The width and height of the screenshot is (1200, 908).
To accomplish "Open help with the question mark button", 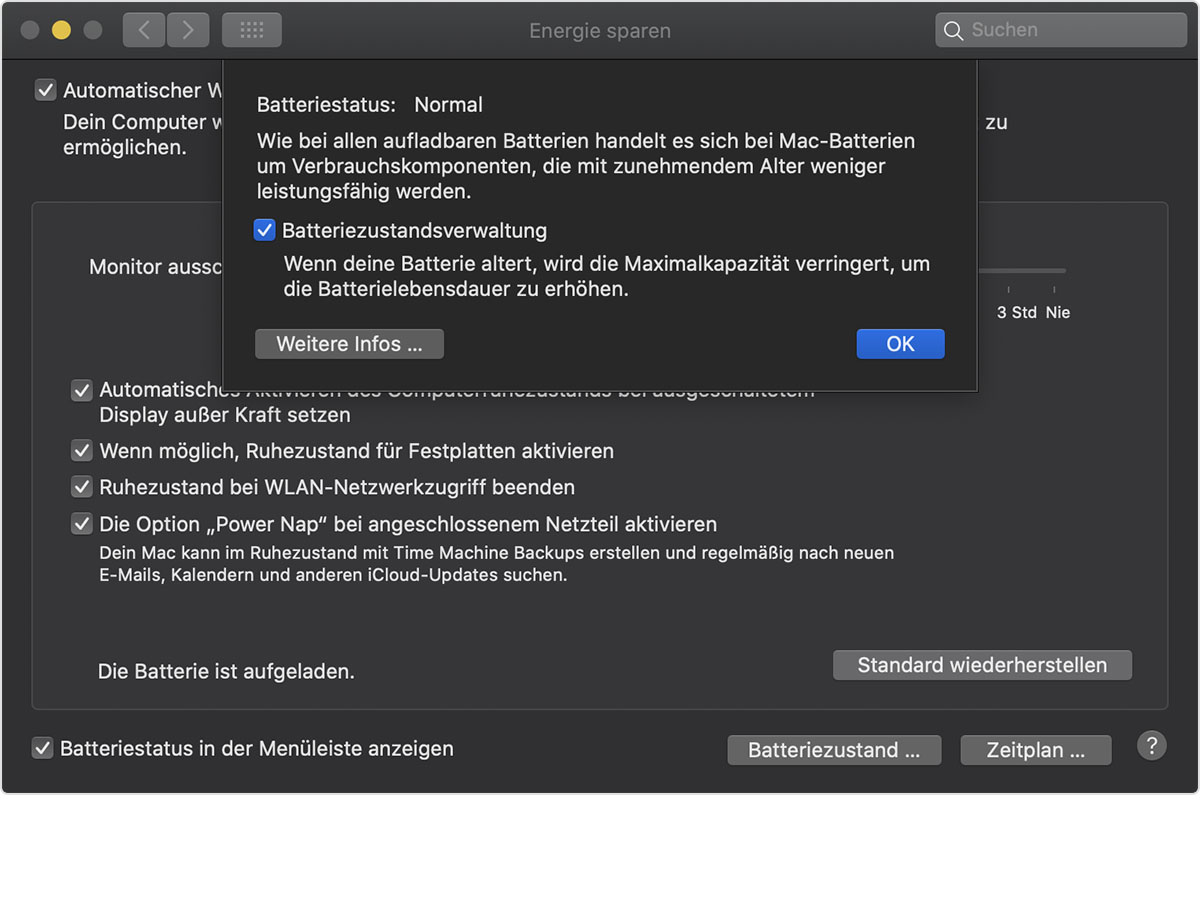I will [x=1152, y=746].
